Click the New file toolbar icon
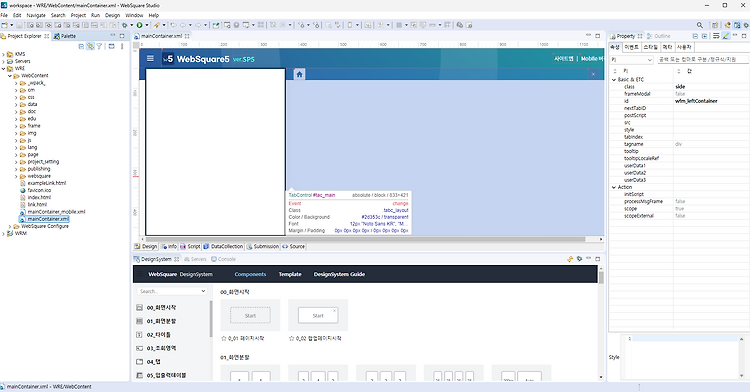 [4, 25]
